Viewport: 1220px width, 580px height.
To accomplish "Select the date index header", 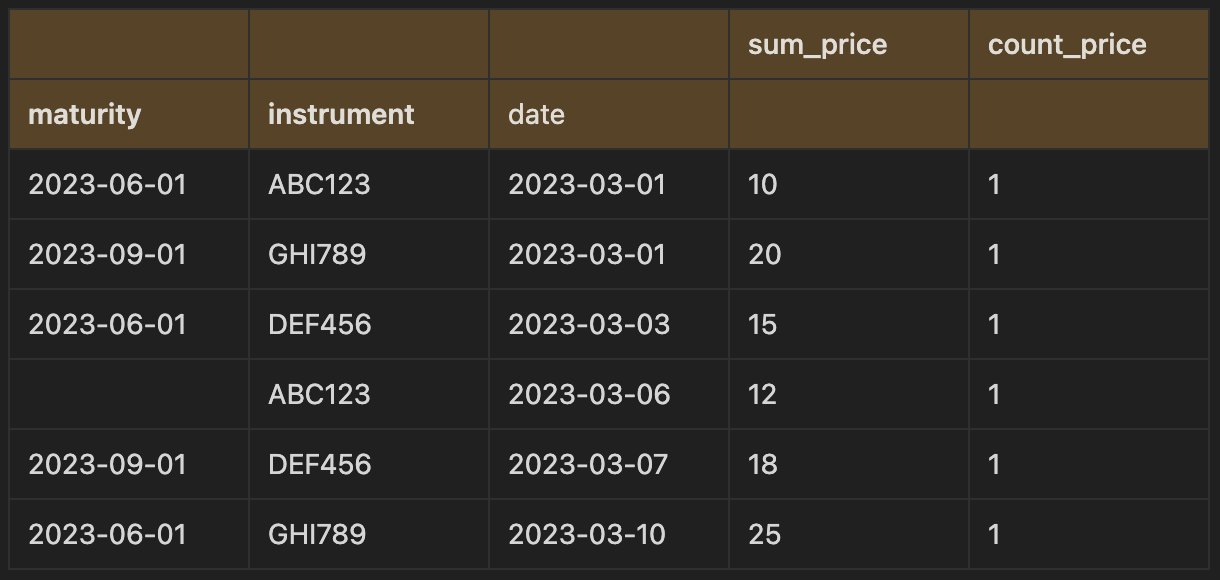I will pos(609,114).
